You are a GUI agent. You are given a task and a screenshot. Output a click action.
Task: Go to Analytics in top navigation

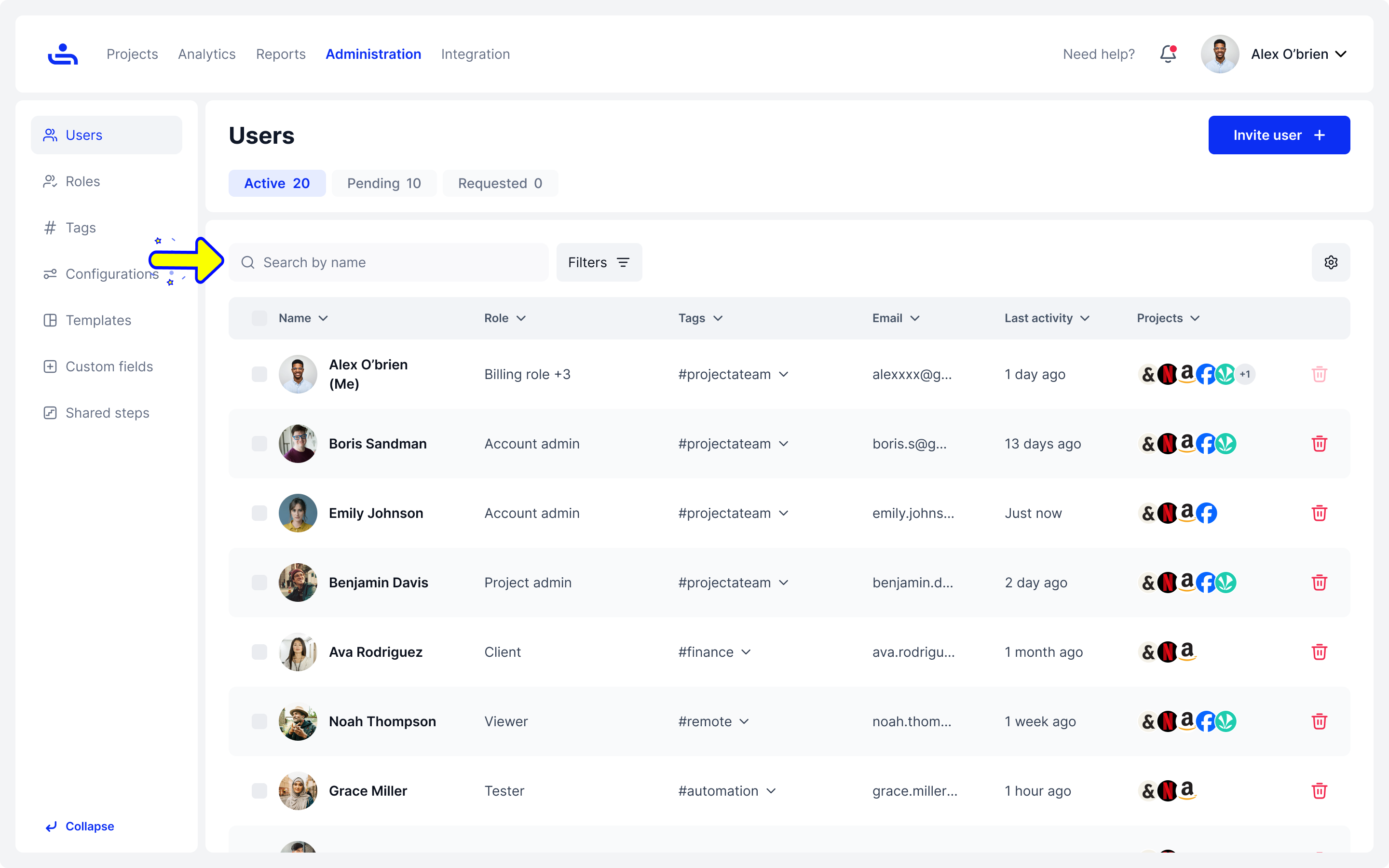coord(206,54)
